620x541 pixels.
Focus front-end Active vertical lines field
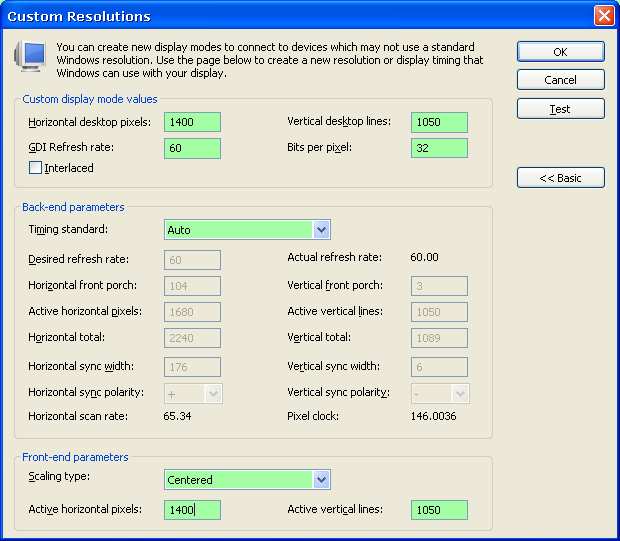(x=439, y=510)
